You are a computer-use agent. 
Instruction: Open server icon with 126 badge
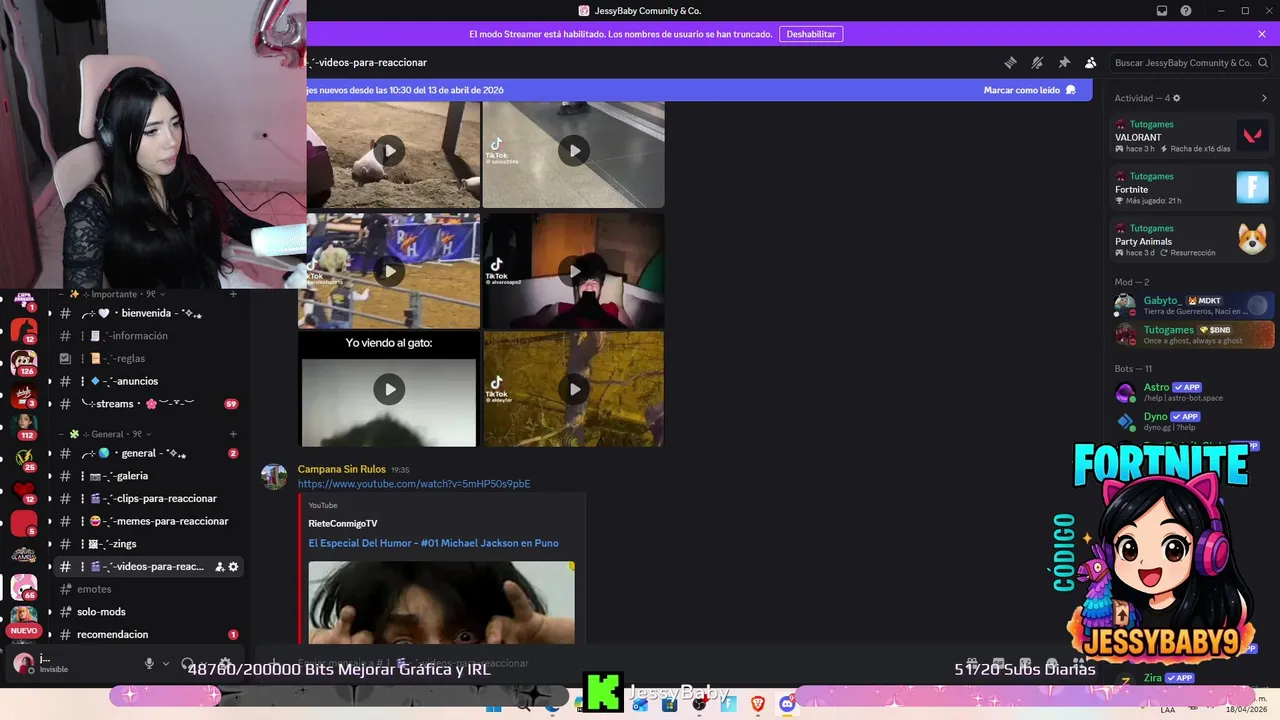[24, 362]
